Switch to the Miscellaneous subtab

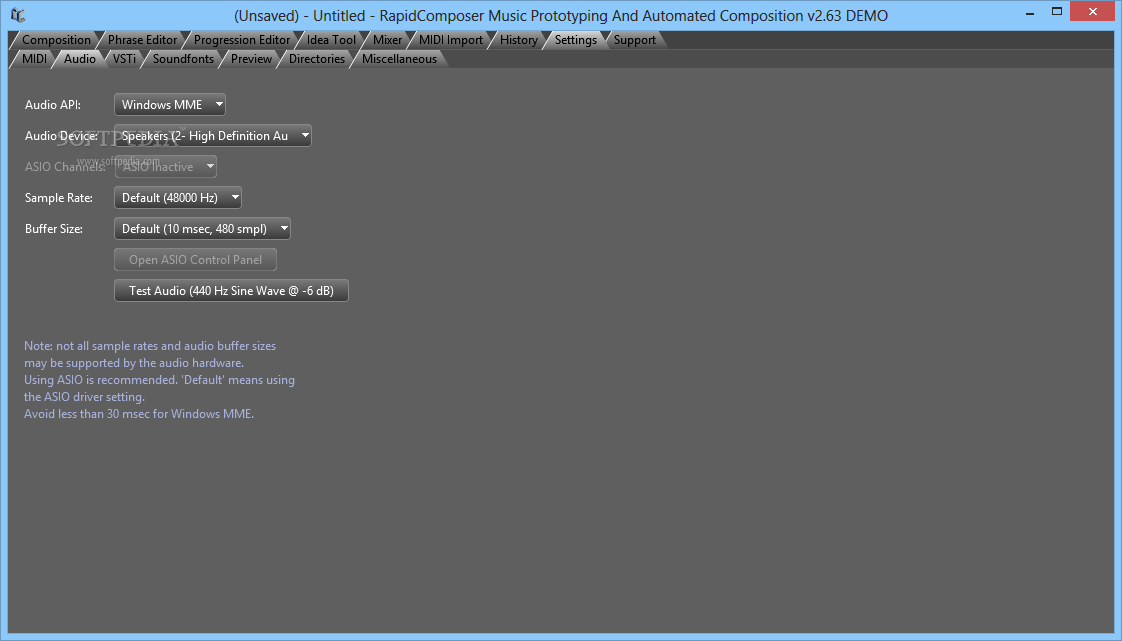coord(399,59)
